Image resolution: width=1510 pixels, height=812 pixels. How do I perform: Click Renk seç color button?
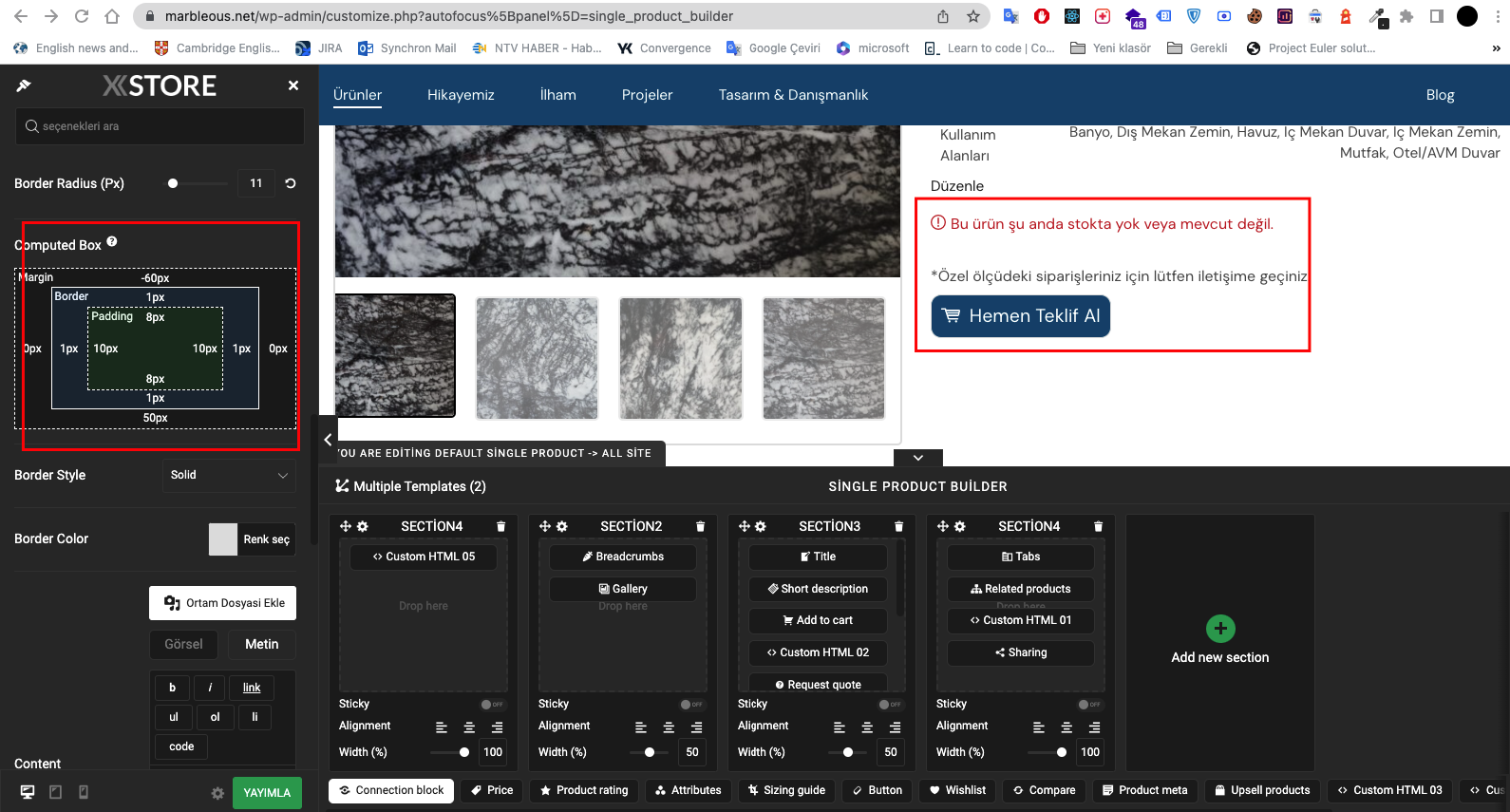(266, 539)
